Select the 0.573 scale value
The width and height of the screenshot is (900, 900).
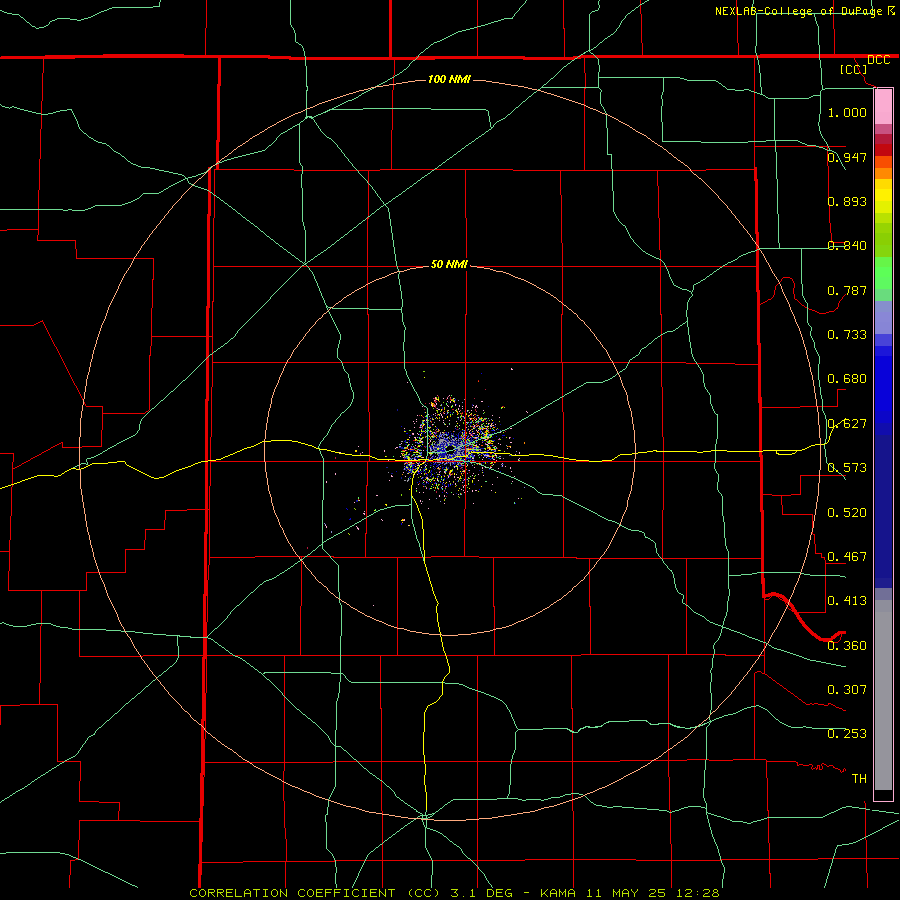[847, 468]
